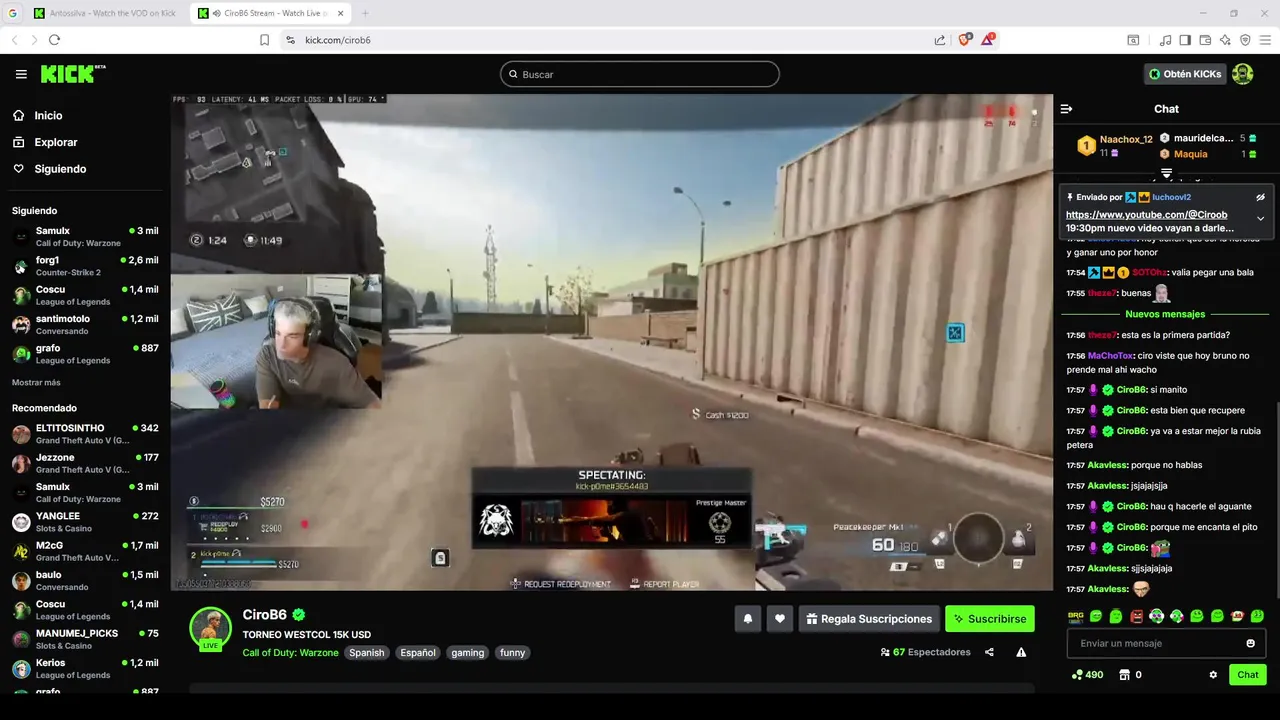Click the KICK logo

pyautogui.click(x=72, y=74)
